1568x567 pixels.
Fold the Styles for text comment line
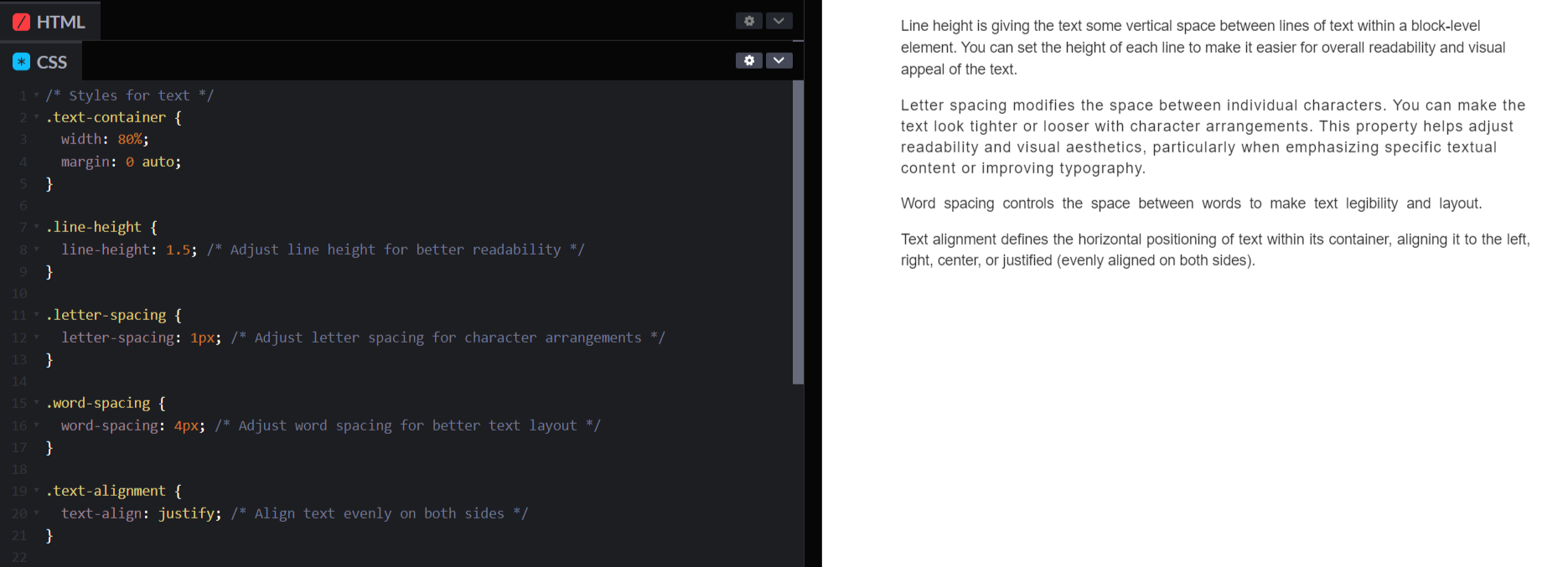37,95
